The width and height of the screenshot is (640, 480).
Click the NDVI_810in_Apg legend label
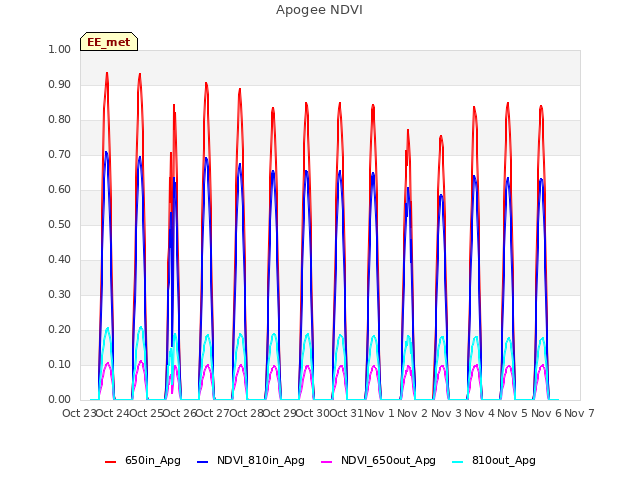click(261, 460)
